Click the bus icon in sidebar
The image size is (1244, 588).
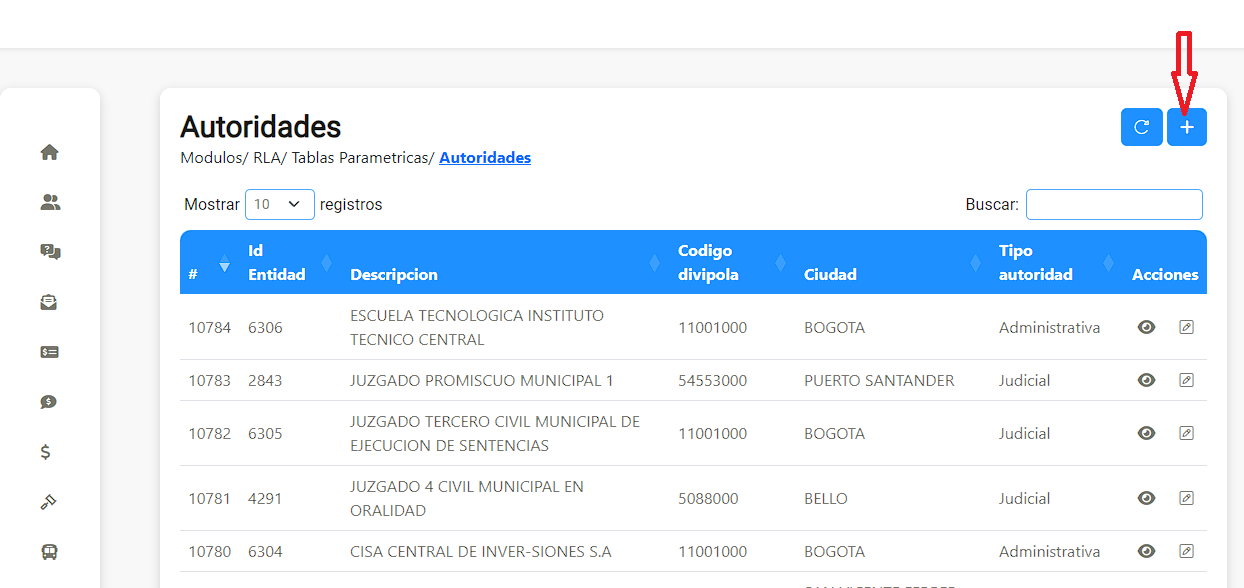[x=49, y=551]
